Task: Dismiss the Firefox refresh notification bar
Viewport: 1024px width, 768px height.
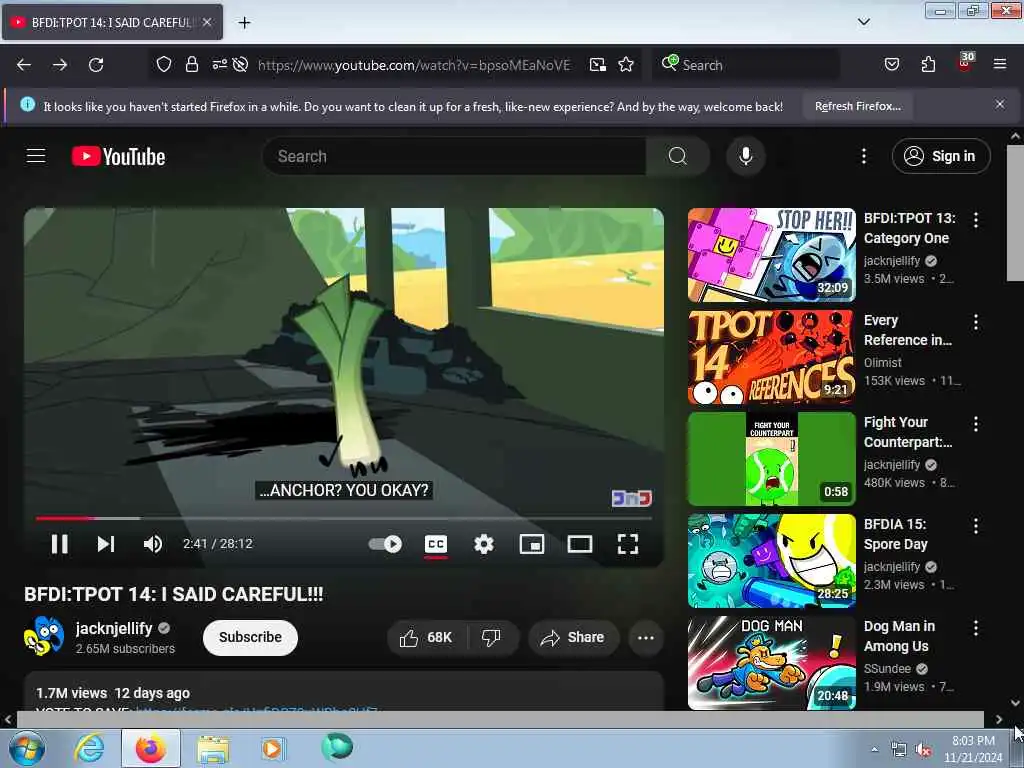Action: pos(1000,104)
